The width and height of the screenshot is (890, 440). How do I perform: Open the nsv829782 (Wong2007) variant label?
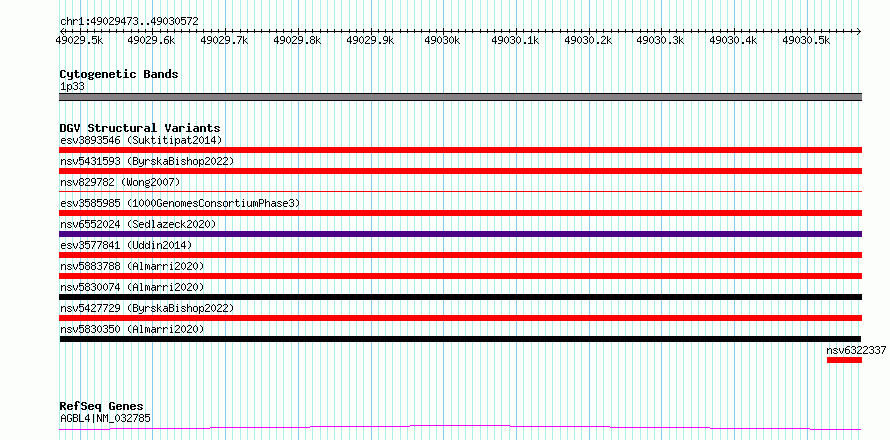point(120,182)
